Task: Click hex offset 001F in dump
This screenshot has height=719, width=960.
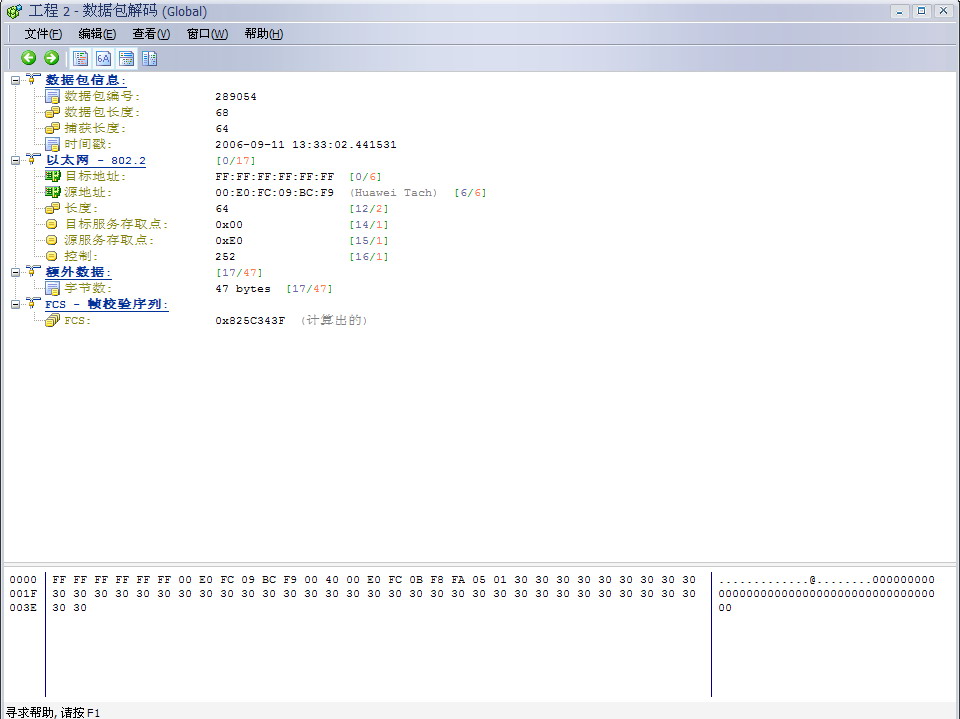Action: (x=23, y=593)
